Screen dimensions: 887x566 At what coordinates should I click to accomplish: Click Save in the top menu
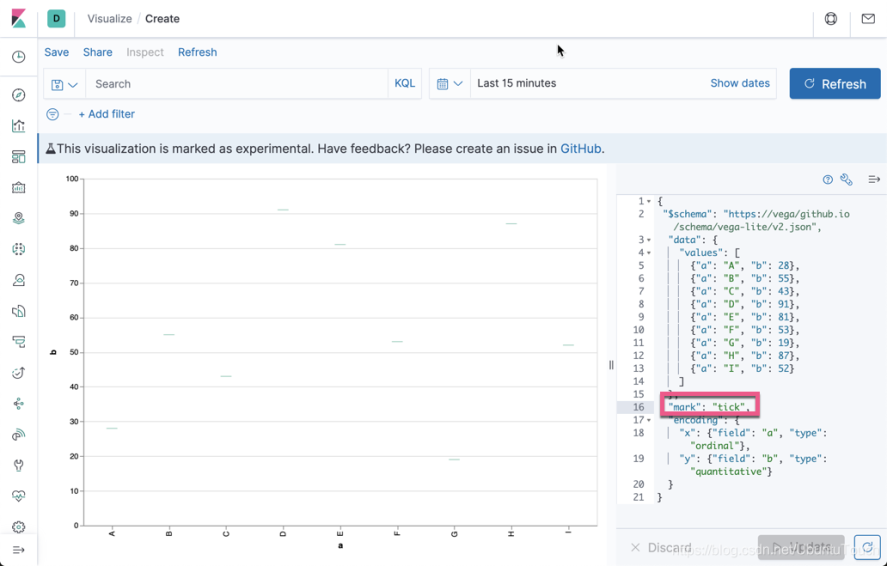(57, 52)
